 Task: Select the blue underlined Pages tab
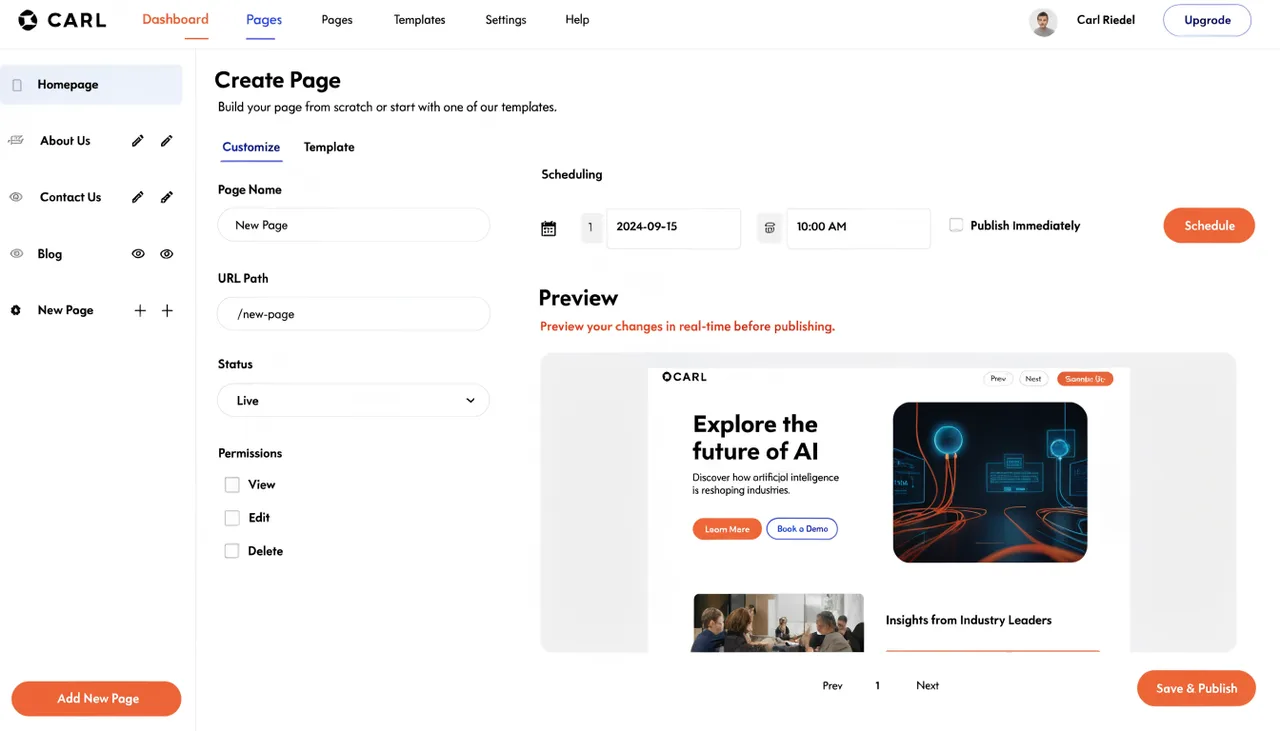(264, 19)
